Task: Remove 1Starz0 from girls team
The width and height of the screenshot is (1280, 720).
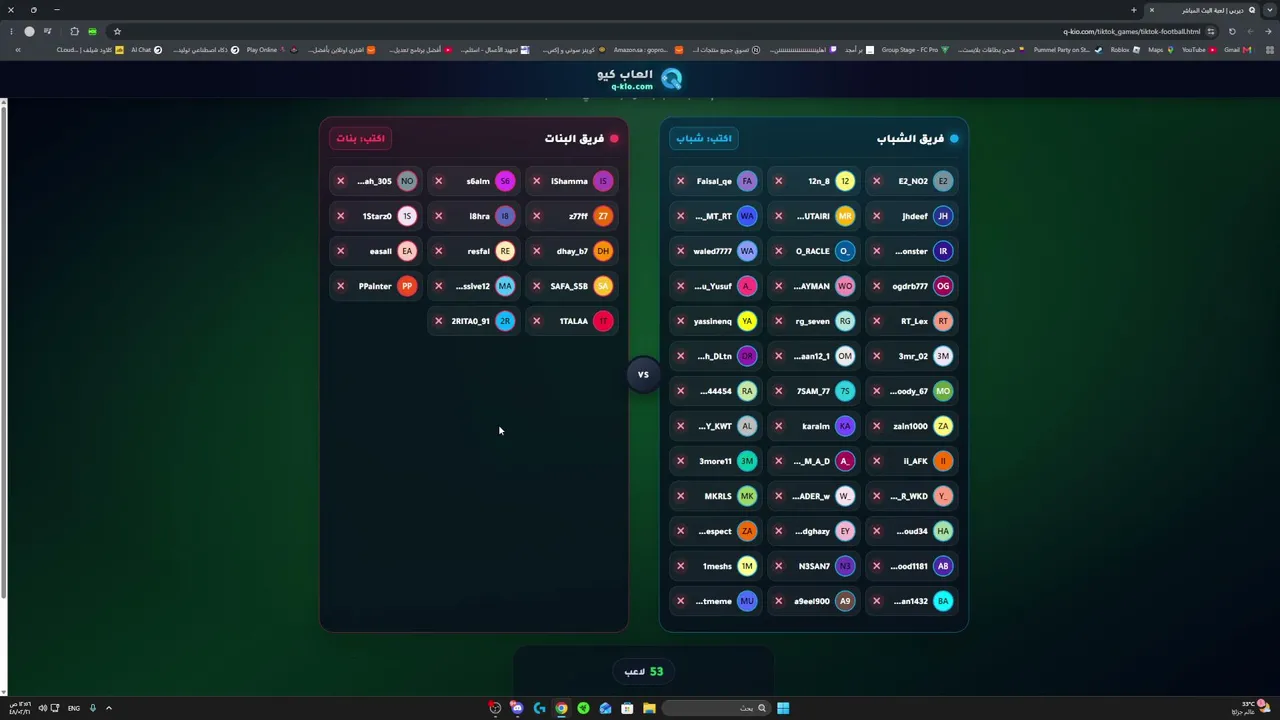Action: pyautogui.click(x=340, y=216)
